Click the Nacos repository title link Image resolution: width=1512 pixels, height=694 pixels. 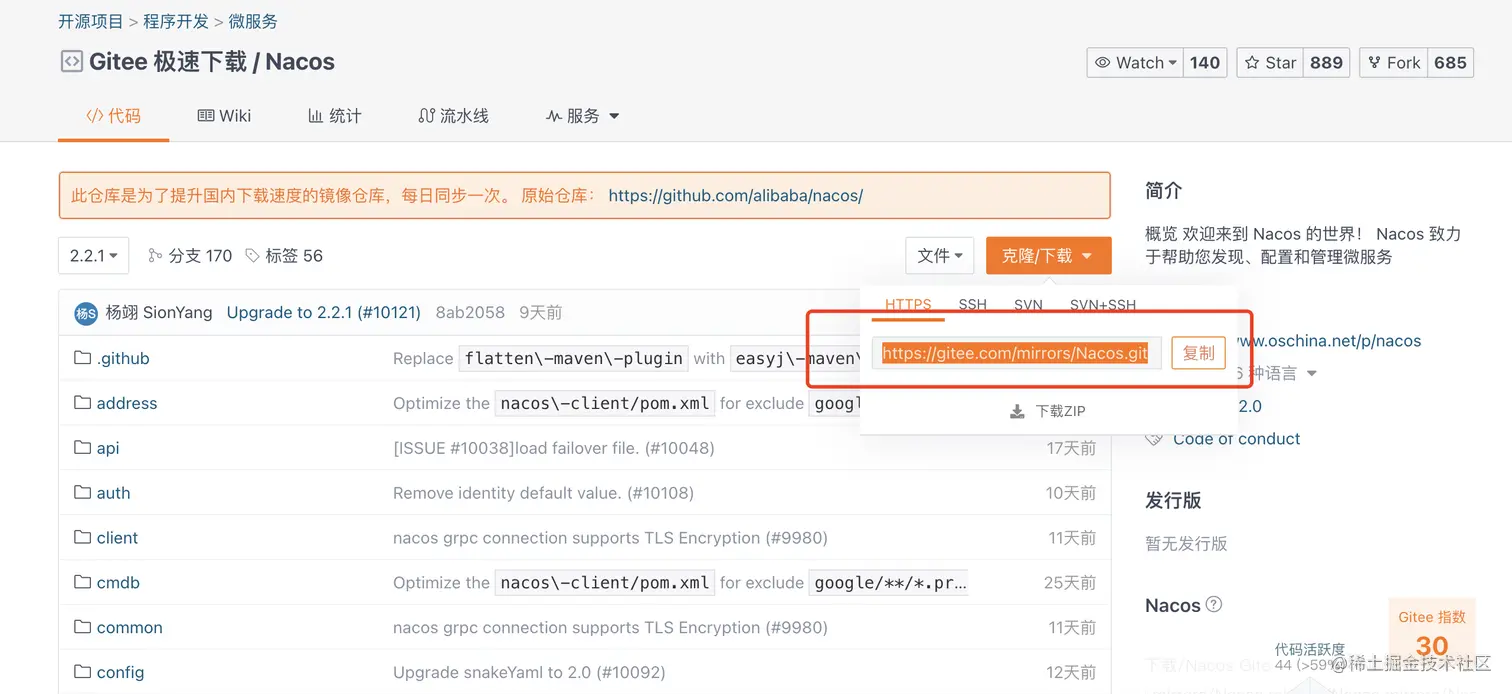coord(300,62)
